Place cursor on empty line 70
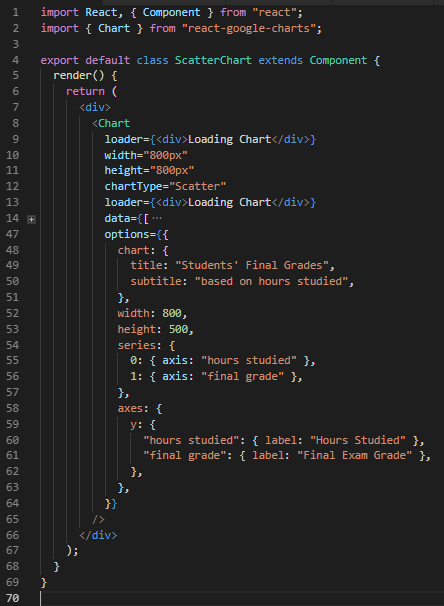Screen dimensions: 444x606 click(x=240, y=598)
